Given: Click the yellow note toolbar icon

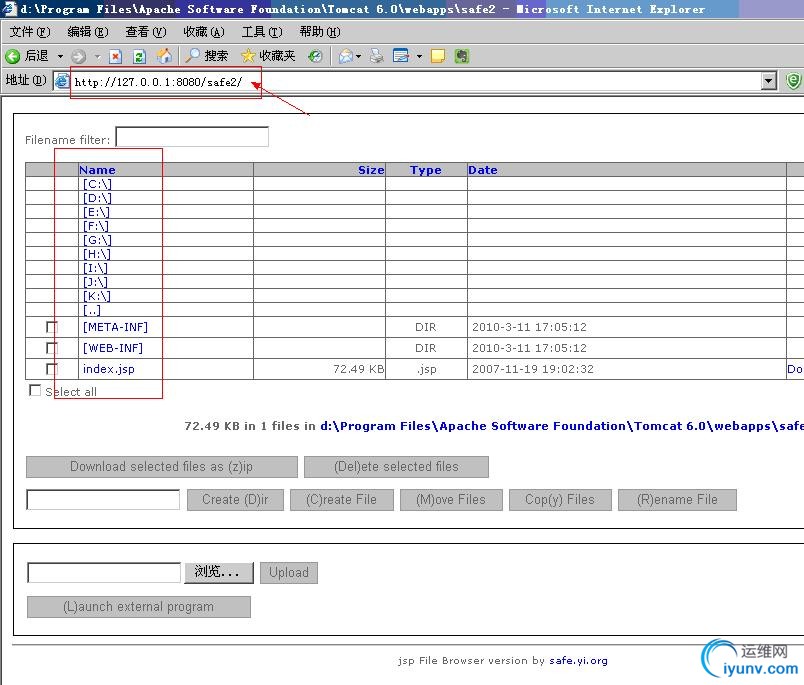Looking at the screenshot, I should [438, 56].
